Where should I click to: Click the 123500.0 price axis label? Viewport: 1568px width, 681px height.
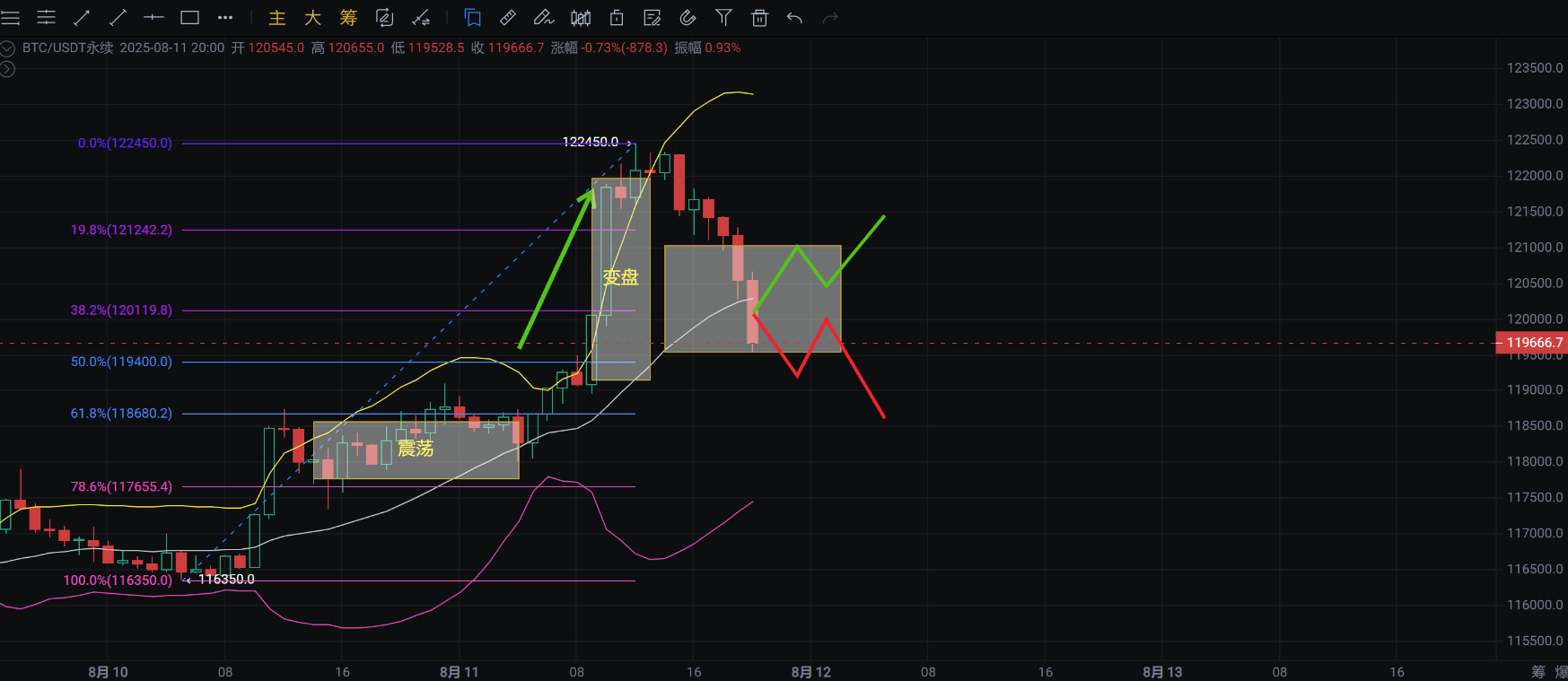point(1535,67)
